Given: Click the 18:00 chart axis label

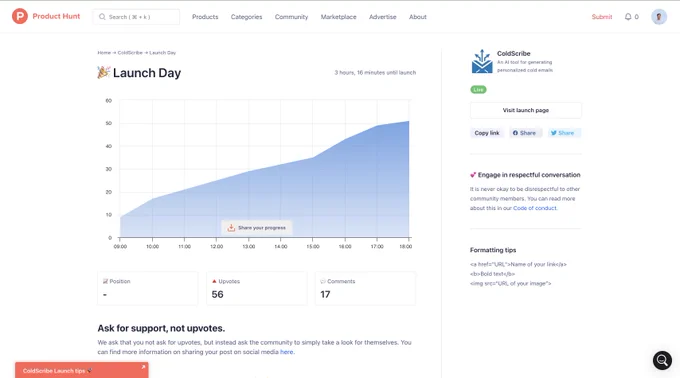Looking at the screenshot, I should (406, 247).
